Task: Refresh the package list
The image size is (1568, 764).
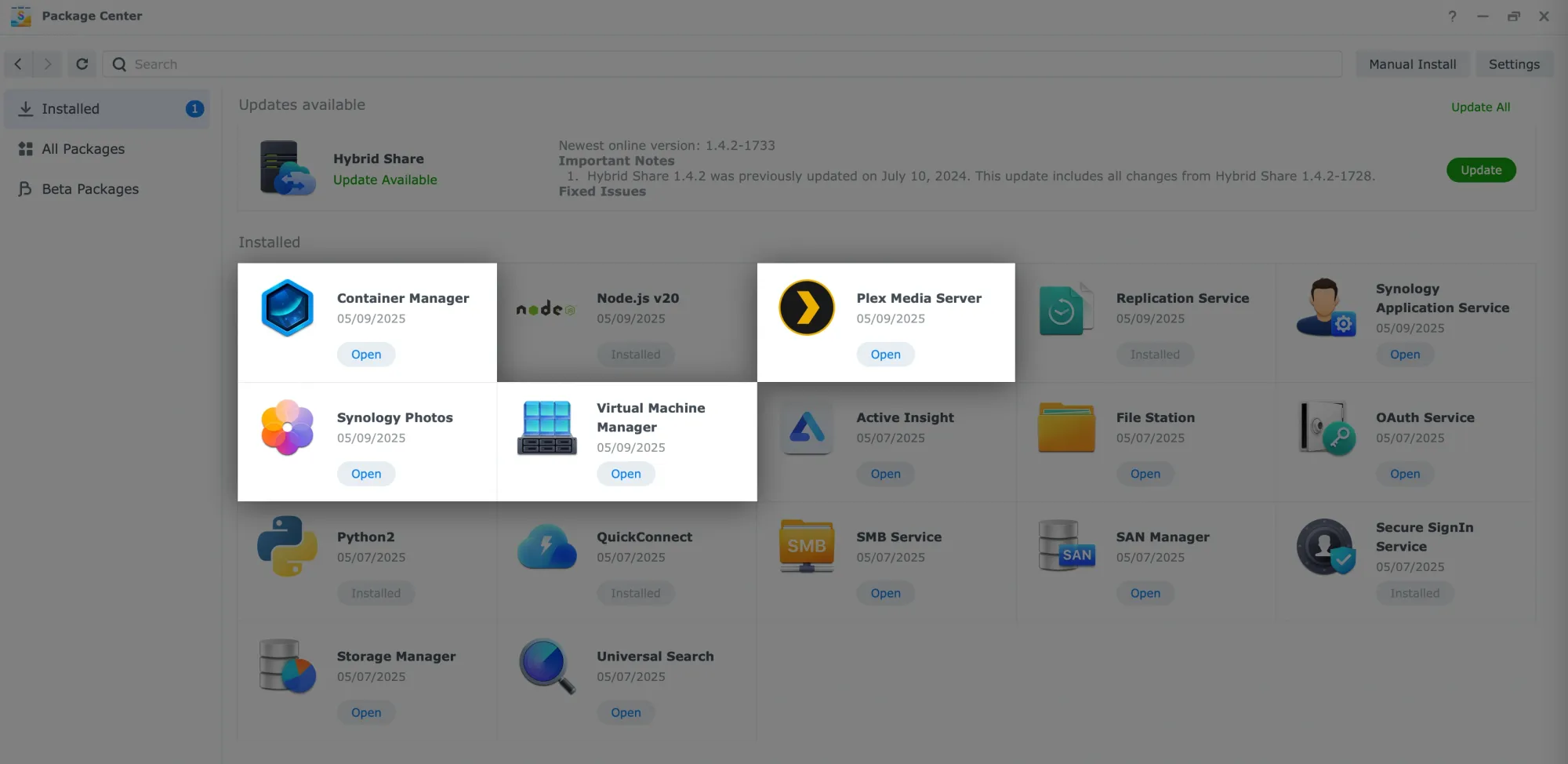Action: pyautogui.click(x=82, y=64)
